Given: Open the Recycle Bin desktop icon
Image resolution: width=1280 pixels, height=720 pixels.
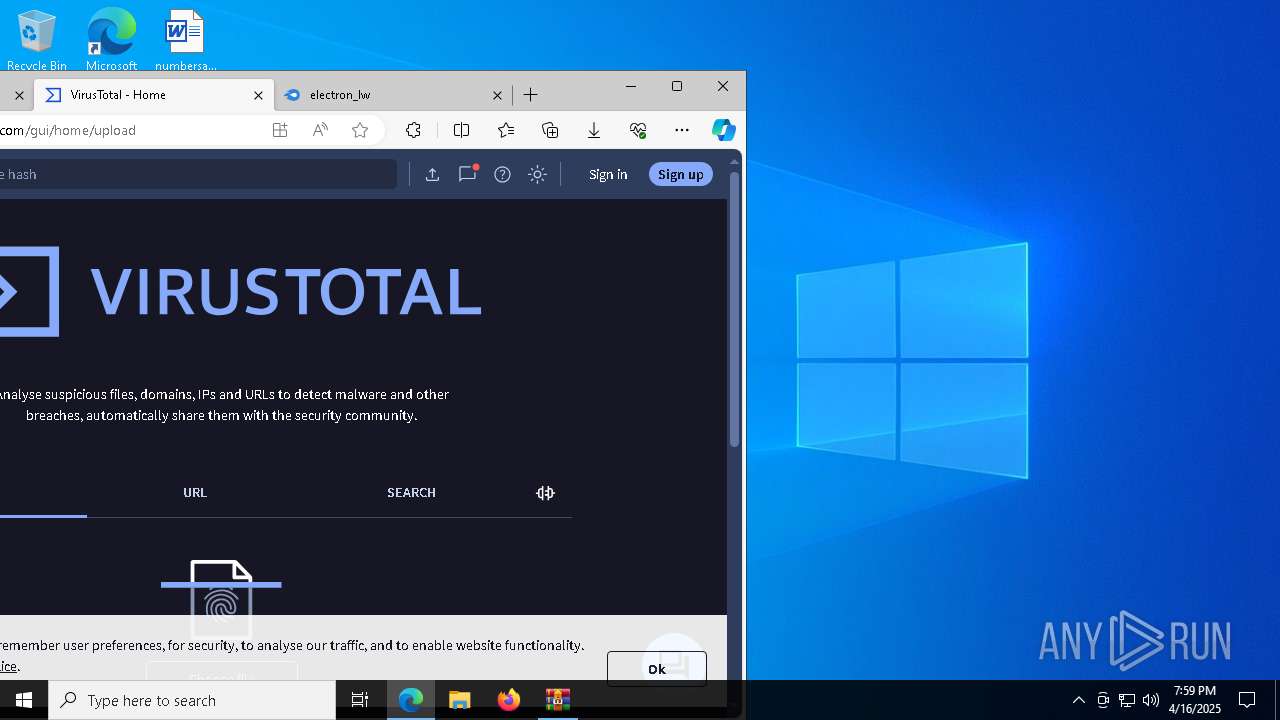Looking at the screenshot, I should coord(37,40).
